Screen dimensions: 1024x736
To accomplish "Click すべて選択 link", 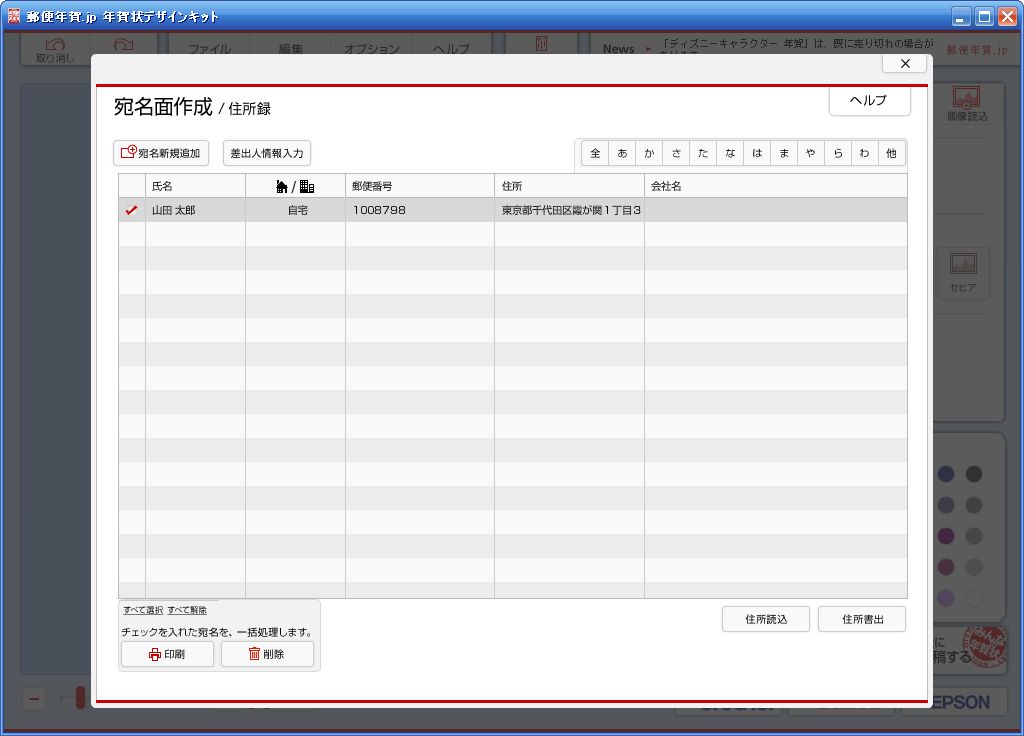I will [143, 610].
